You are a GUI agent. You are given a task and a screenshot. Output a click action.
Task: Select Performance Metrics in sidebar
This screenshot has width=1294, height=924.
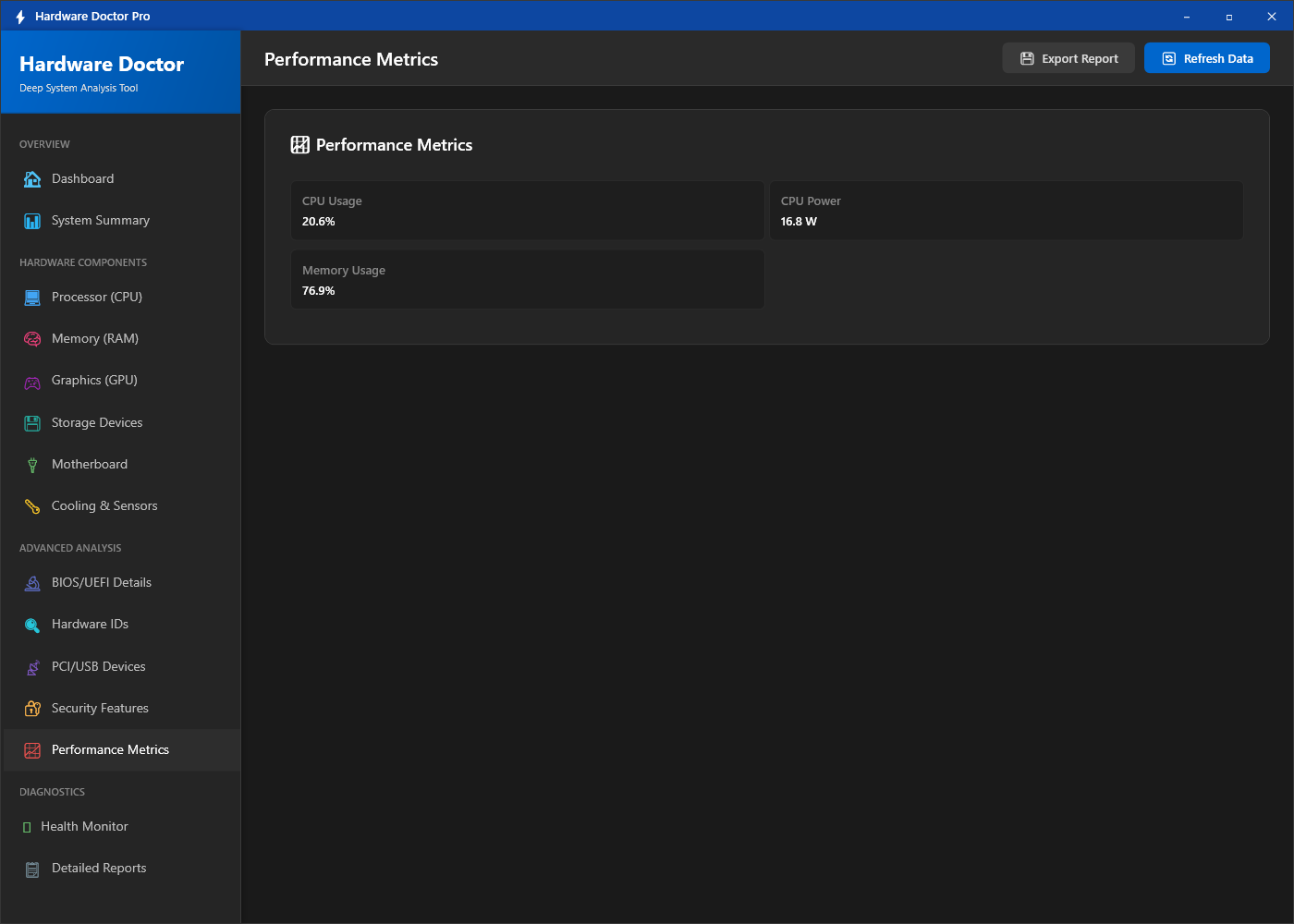coord(121,750)
